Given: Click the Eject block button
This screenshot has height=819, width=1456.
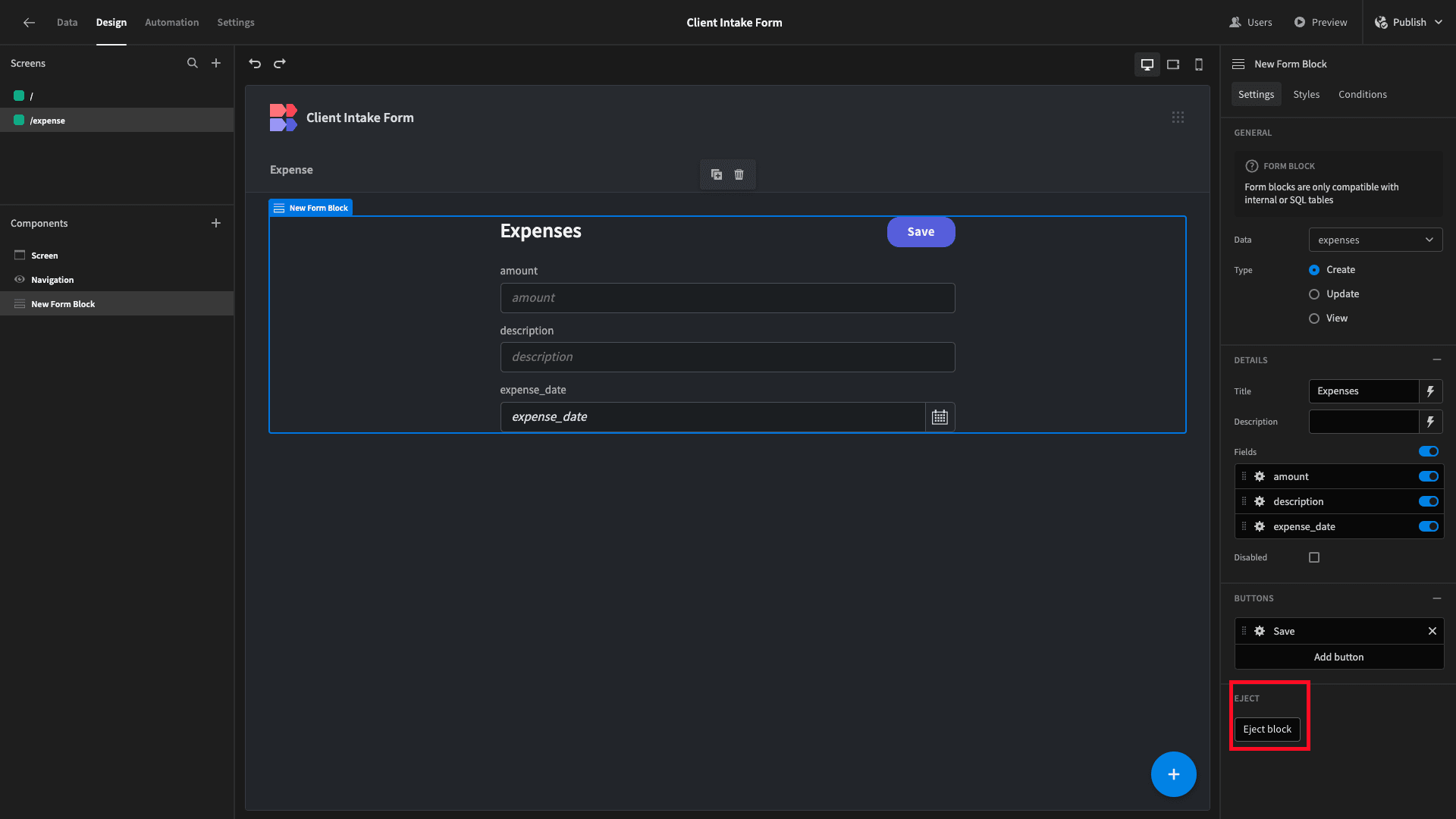Looking at the screenshot, I should point(1267,730).
